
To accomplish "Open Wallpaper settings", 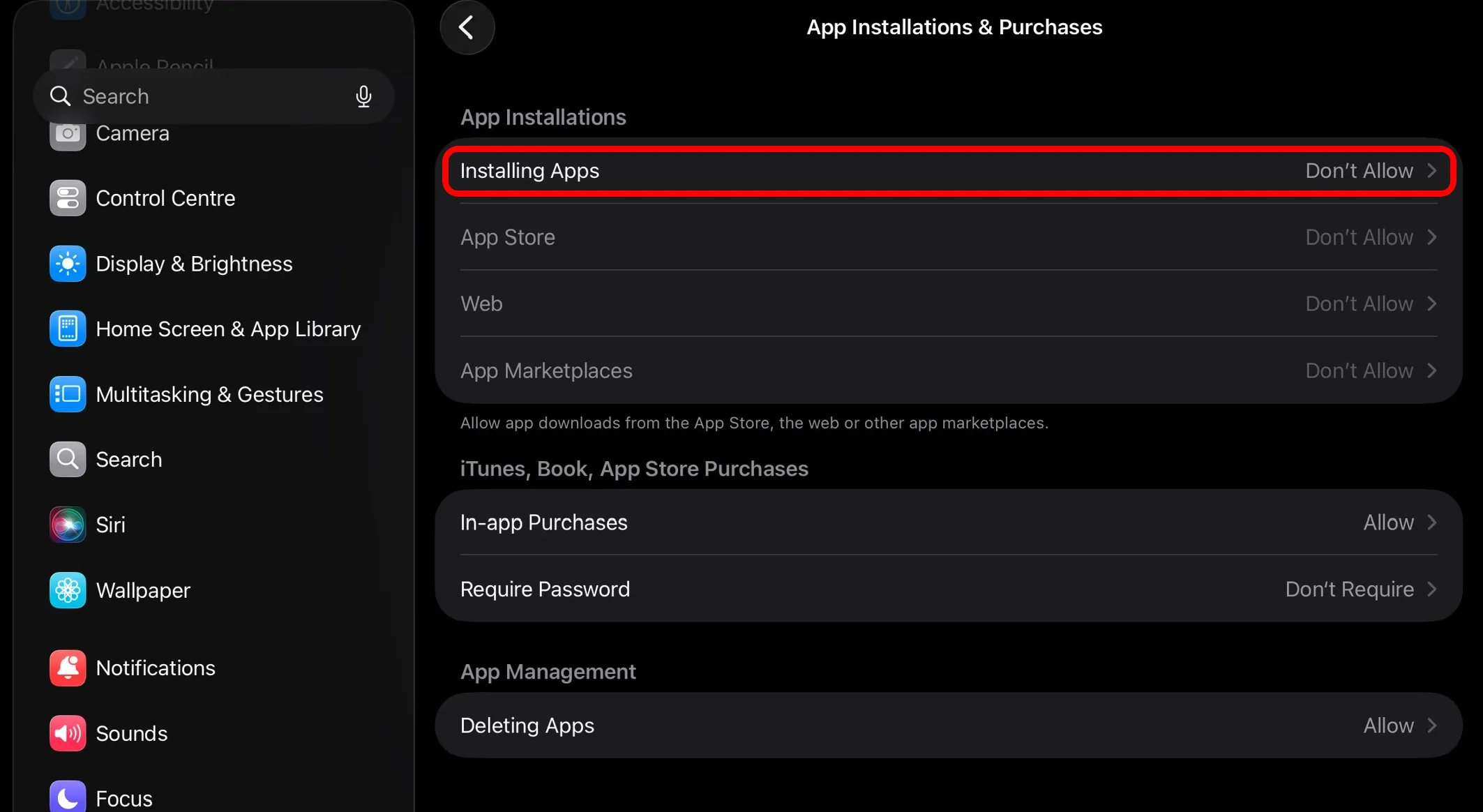I will pos(213,590).
